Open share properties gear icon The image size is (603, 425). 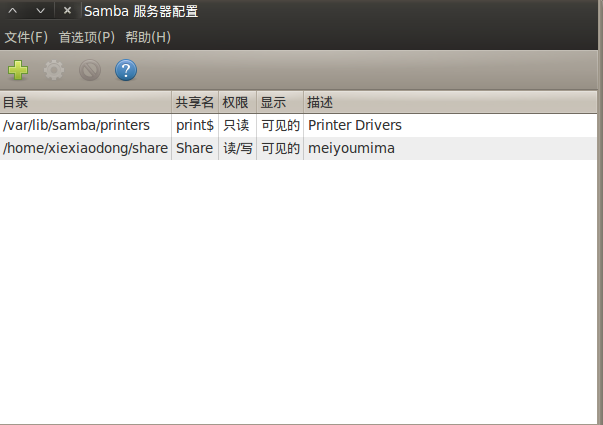pos(54,70)
